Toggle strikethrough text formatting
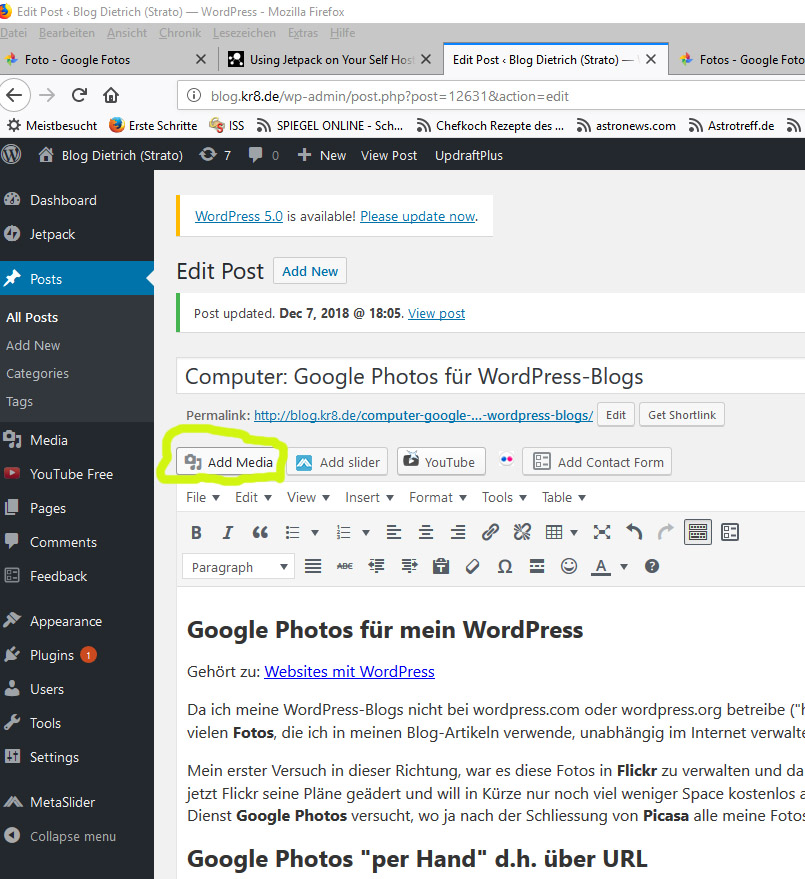 (x=345, y=566)
